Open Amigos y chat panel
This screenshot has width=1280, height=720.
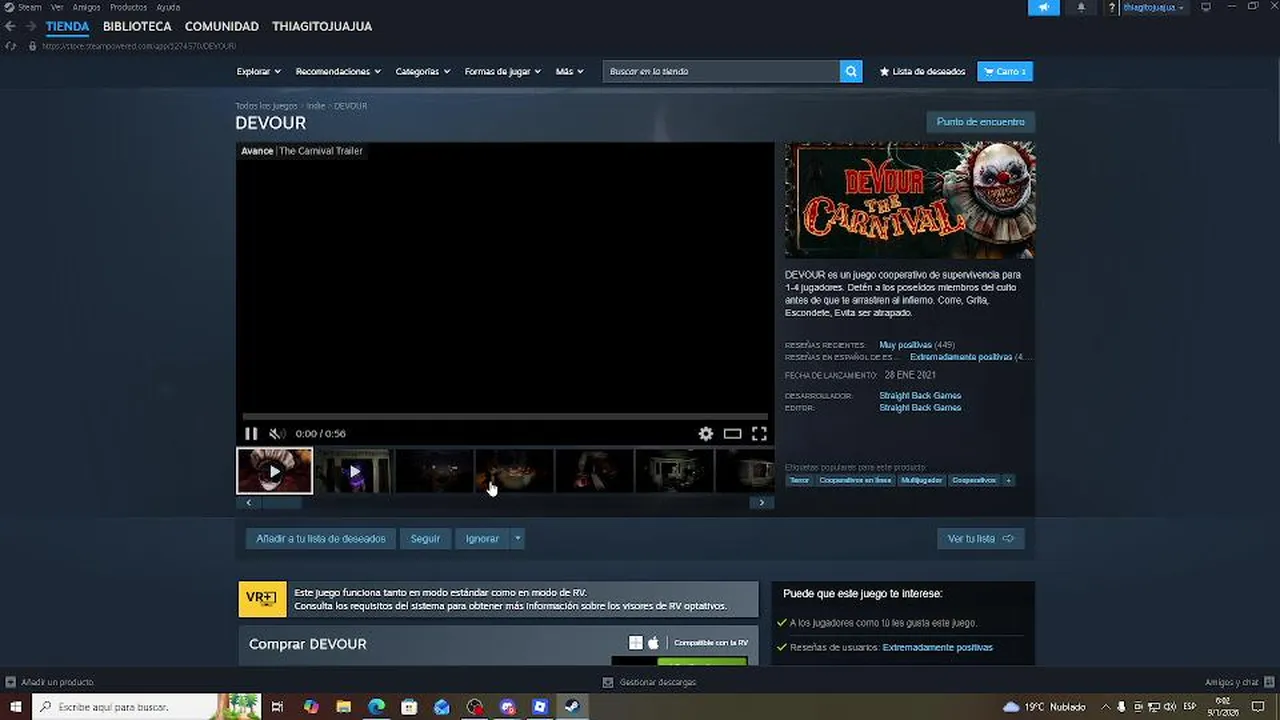[1238, 682]
